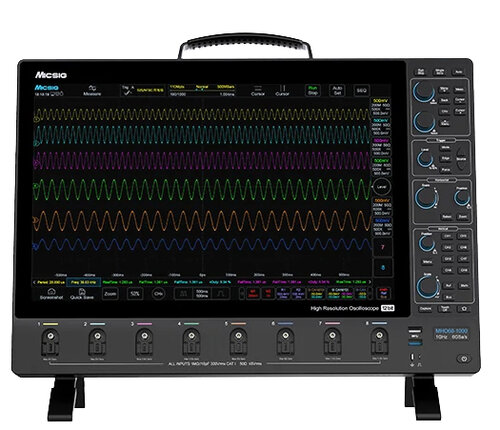
Task: Tap the on-screen Measure icon
Action: point(92,90)
